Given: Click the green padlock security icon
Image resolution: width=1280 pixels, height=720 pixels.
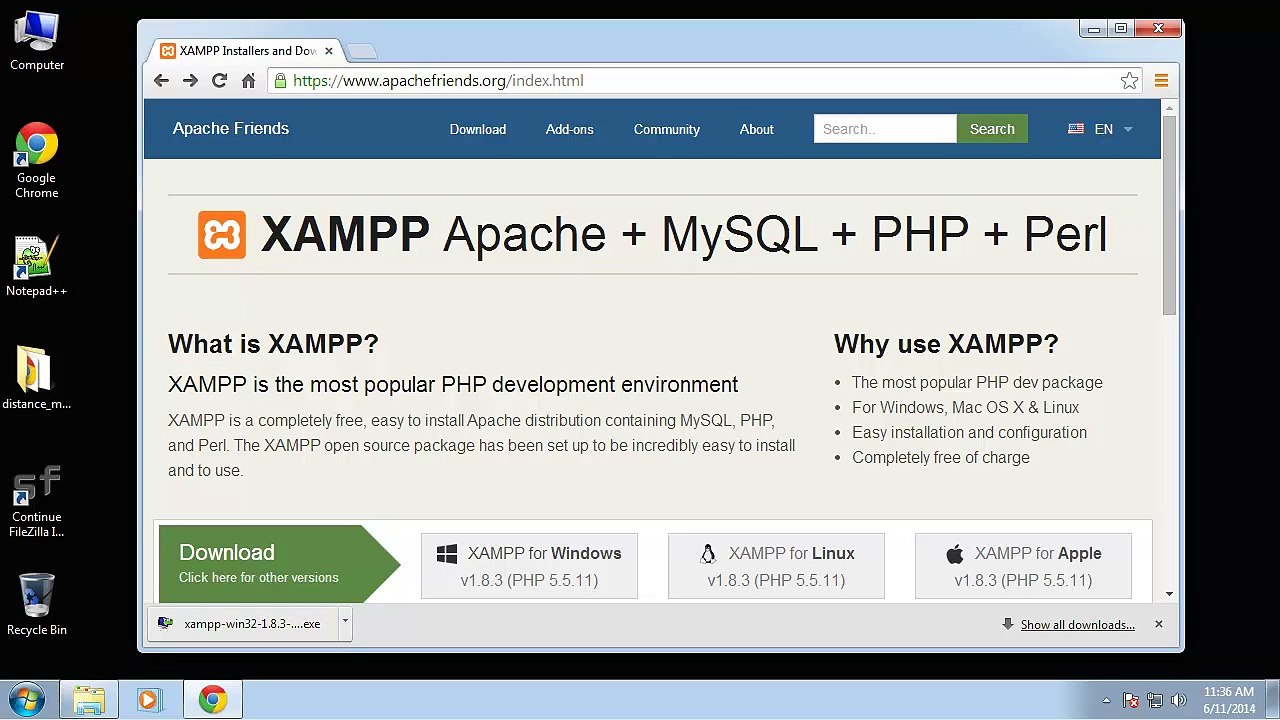Looking at the screenshot, I should (281, 81).
